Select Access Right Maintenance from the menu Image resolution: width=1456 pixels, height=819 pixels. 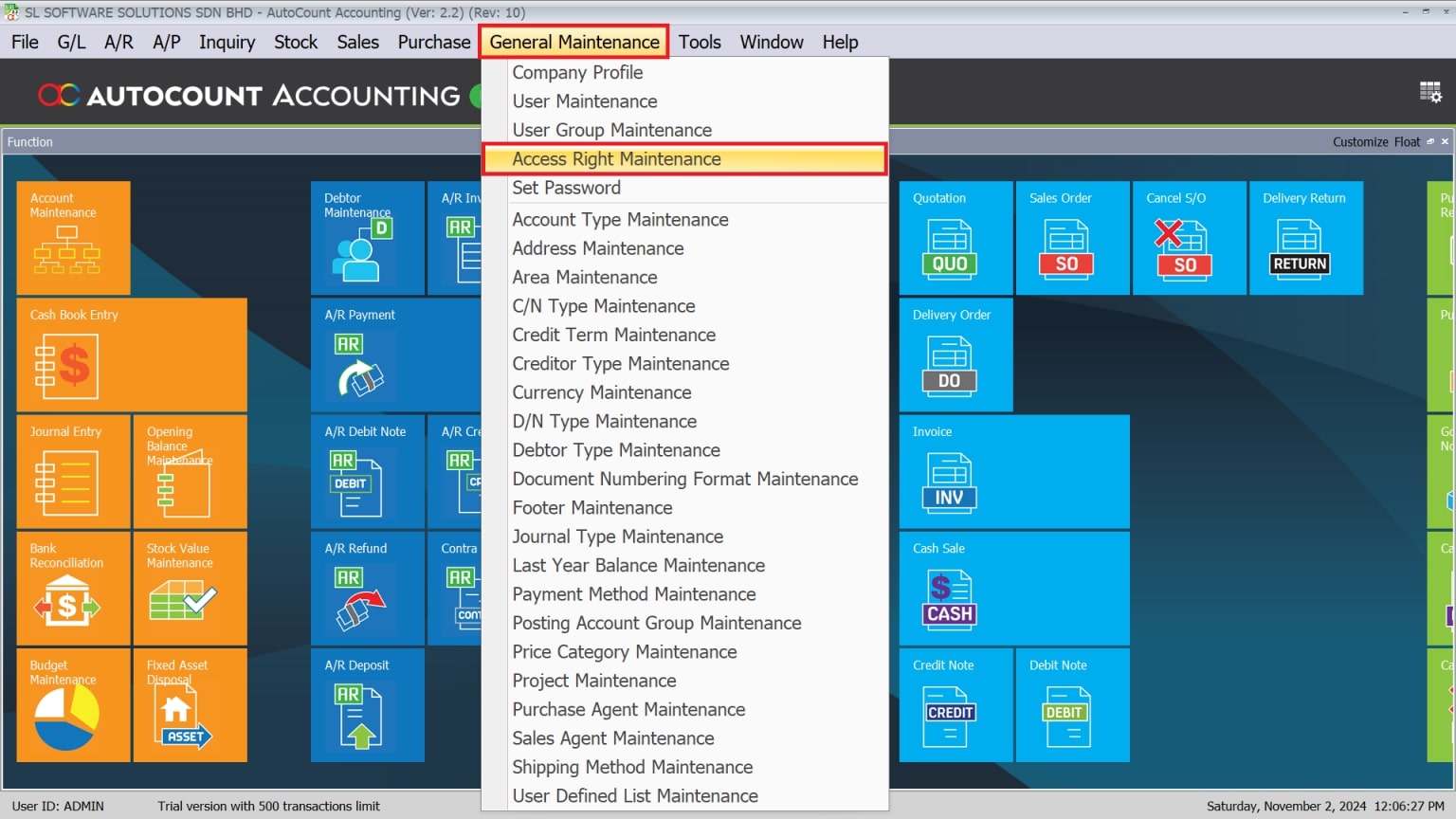tap(616, 159)
